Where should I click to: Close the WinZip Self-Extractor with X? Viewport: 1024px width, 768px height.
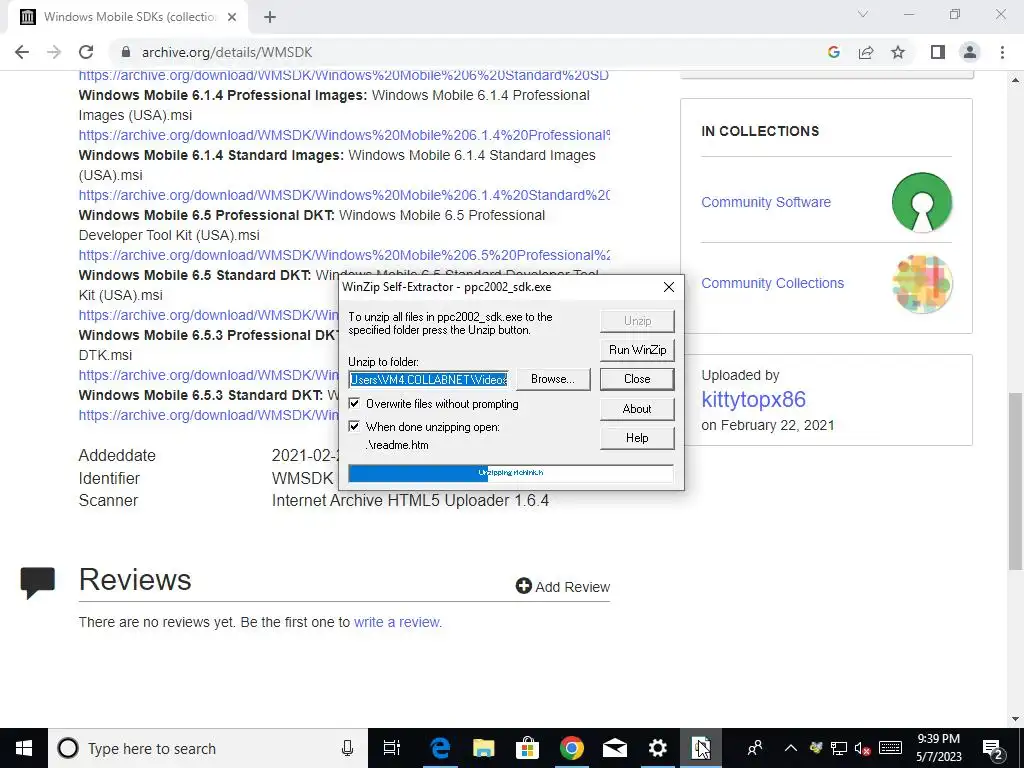click(x=669, y=287)
